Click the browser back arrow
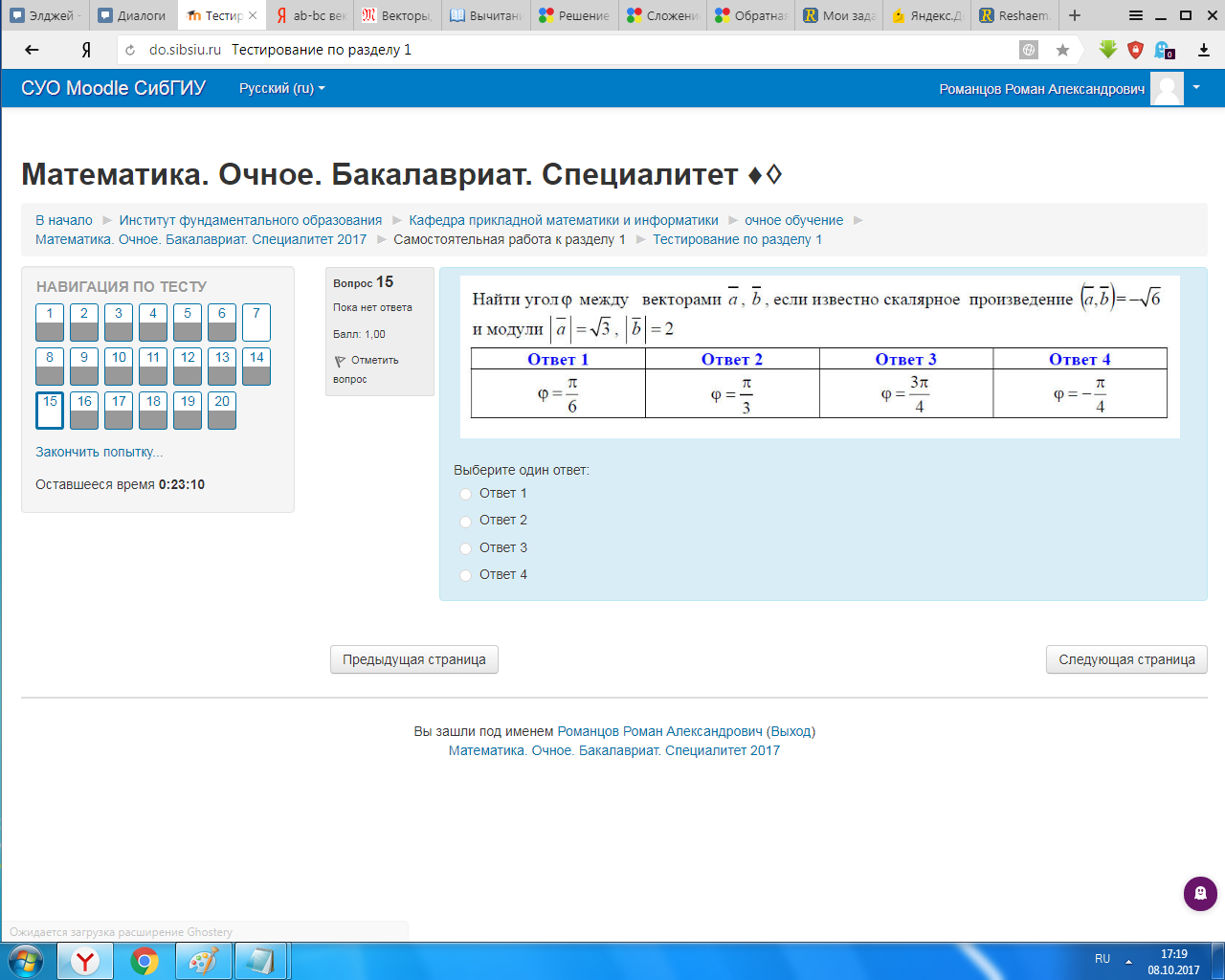Viewport: 1225px width, 980px height. 32,50
